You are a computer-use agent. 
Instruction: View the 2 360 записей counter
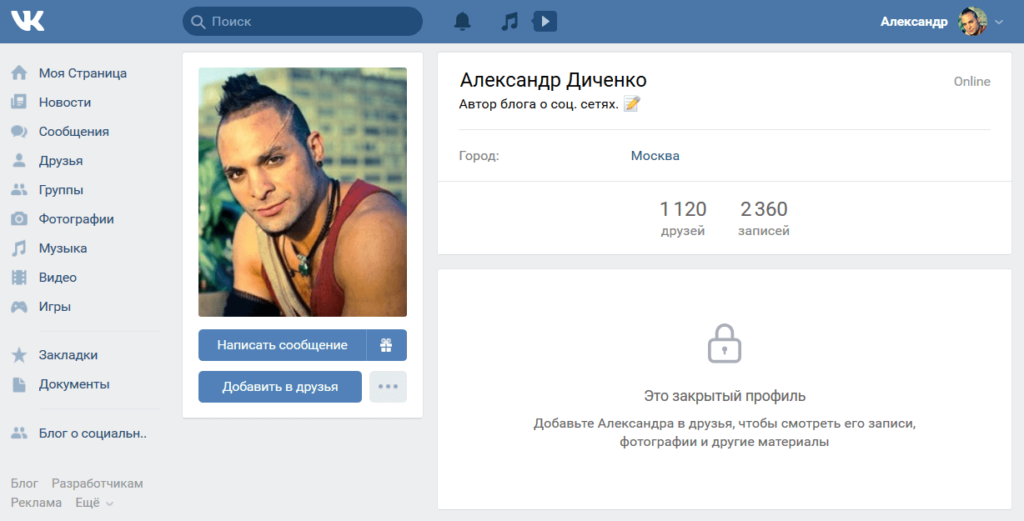click(x=764, y=218)
